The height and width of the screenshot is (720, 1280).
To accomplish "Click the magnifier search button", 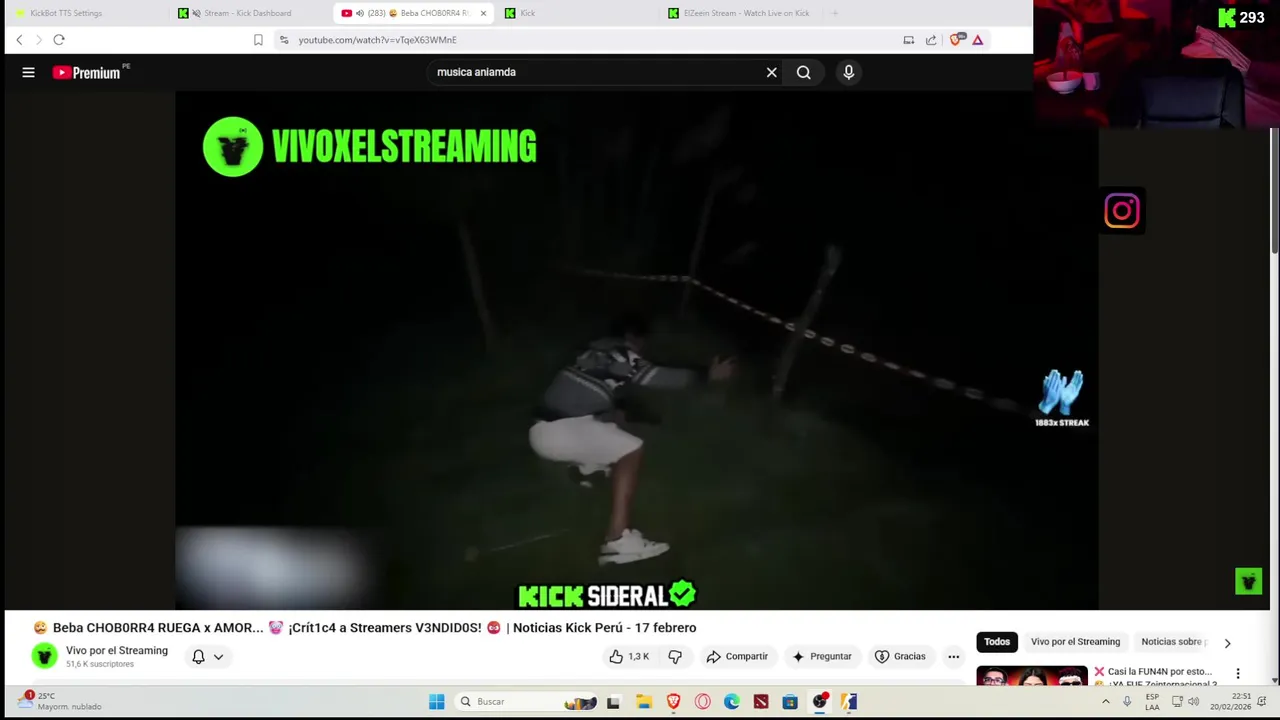I will (803, 72).
